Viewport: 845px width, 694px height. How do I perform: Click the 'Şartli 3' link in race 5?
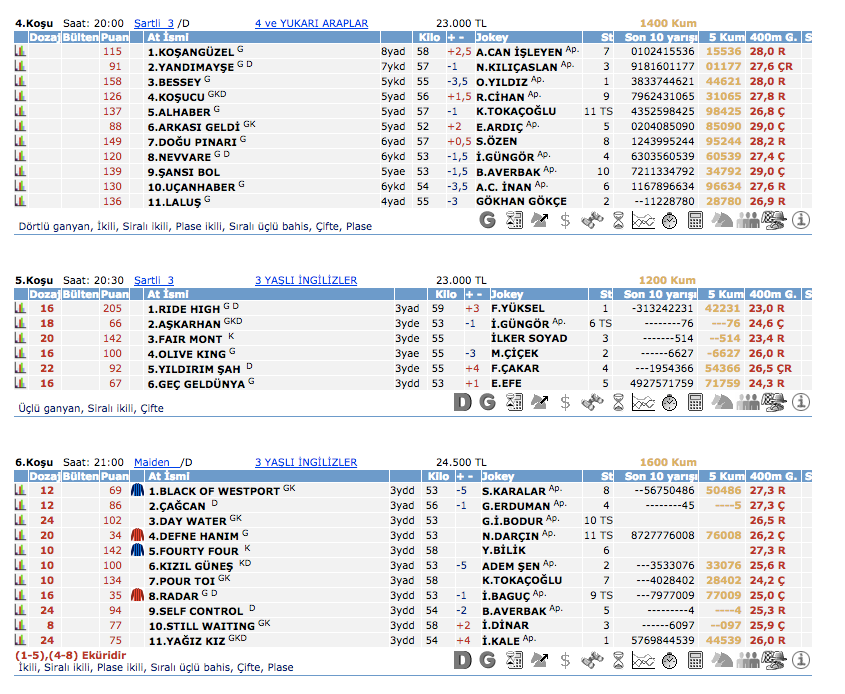pos(153,280)
